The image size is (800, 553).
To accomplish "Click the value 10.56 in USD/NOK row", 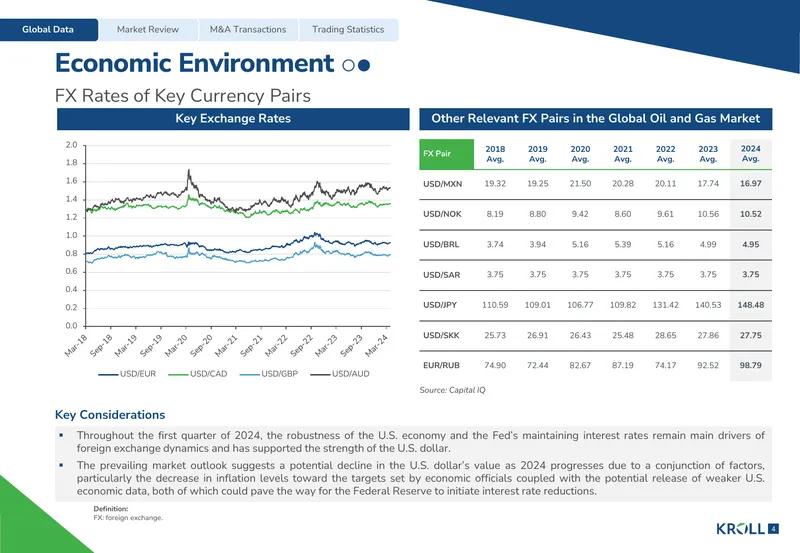I will (708, 214).
